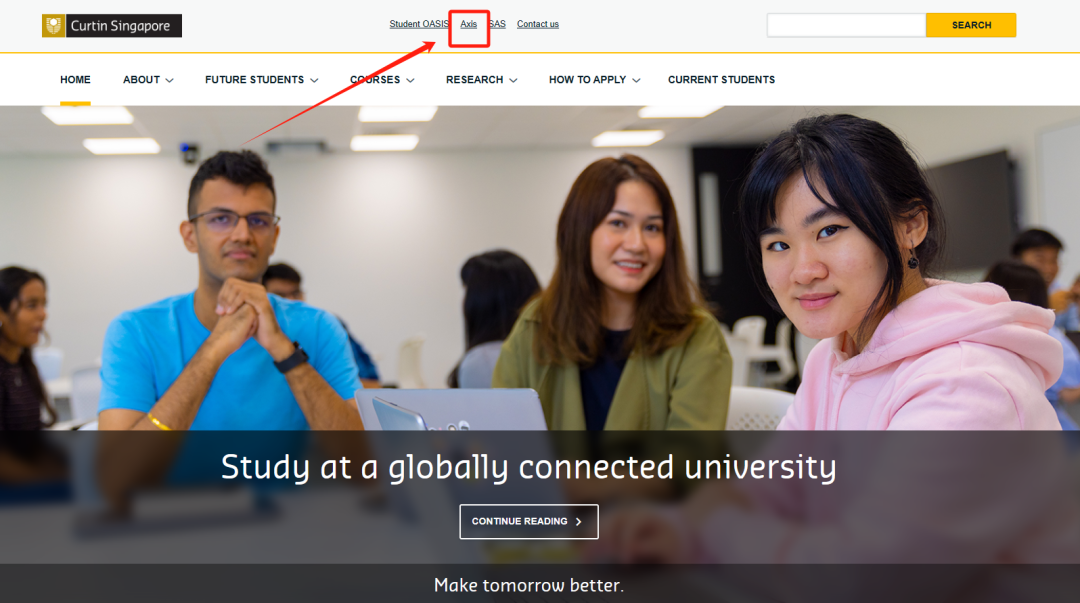Expand the ABOUT dropdown chevron
The image size is (1080, 603).
169,80
